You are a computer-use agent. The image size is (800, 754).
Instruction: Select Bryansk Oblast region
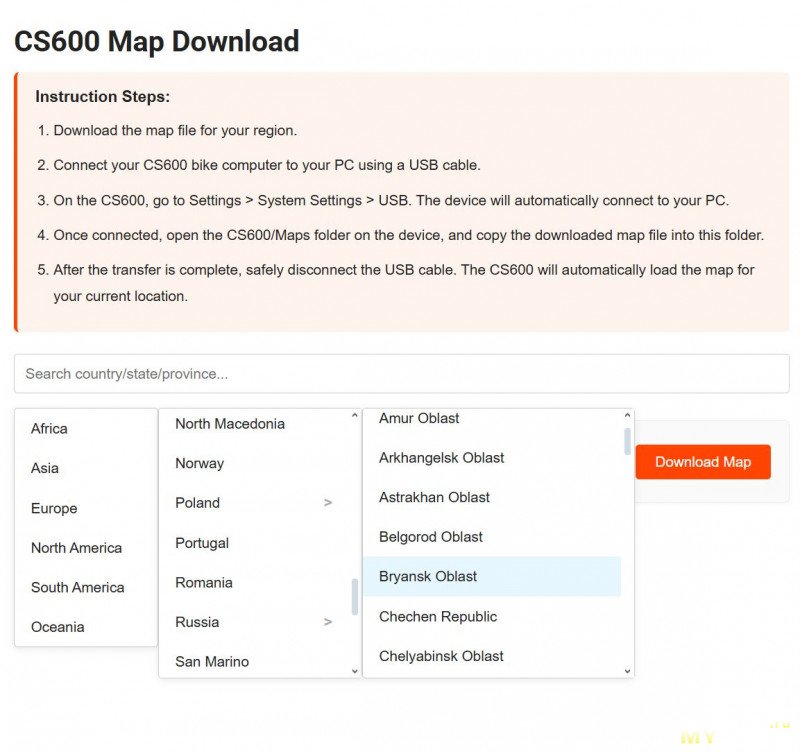pyautogui.click(x=428, y=576)
